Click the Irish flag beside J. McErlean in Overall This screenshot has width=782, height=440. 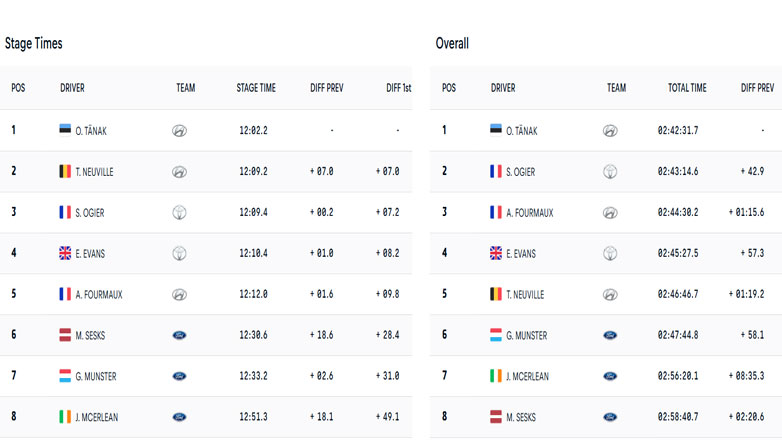click(x=496, y=376)
